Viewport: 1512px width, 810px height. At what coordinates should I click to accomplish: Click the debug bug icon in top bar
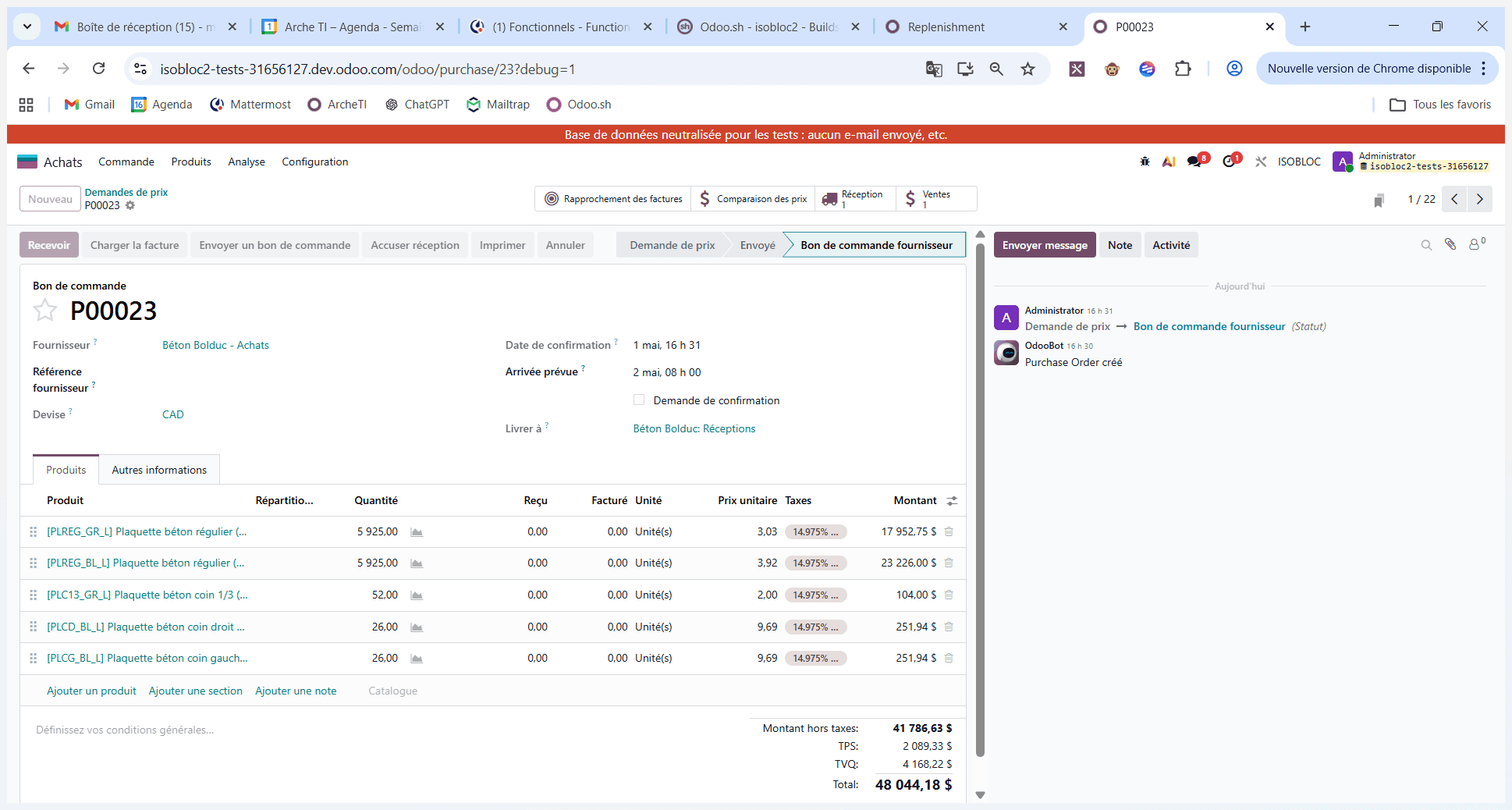[x=1145, y=162]
